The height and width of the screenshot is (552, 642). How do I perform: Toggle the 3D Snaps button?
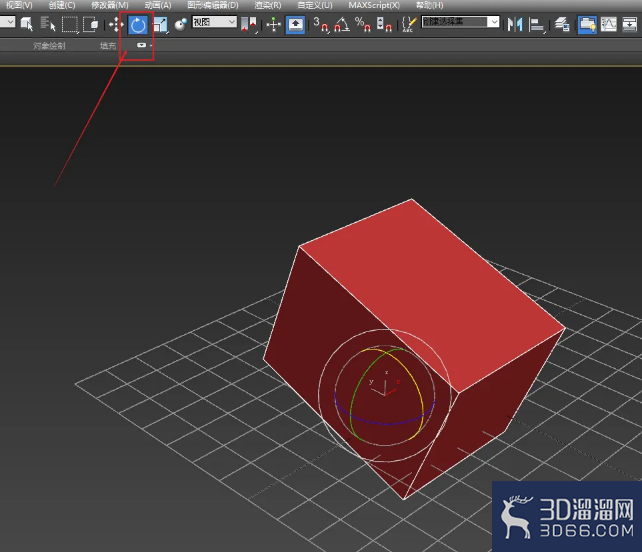[x=321, y=24]
